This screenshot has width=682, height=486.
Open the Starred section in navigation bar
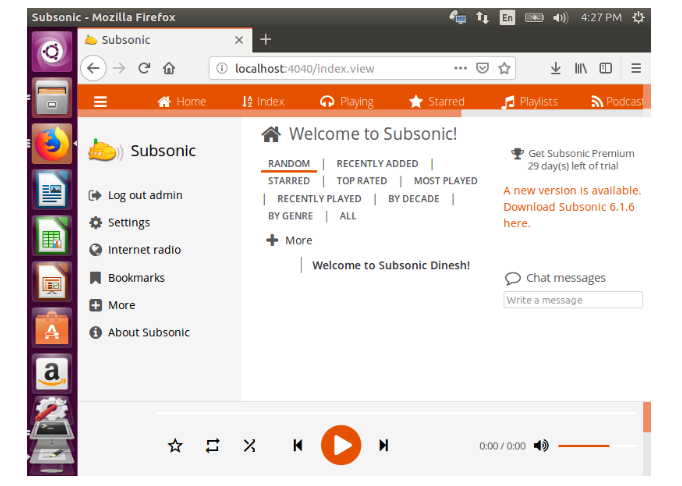click(437, 101)
